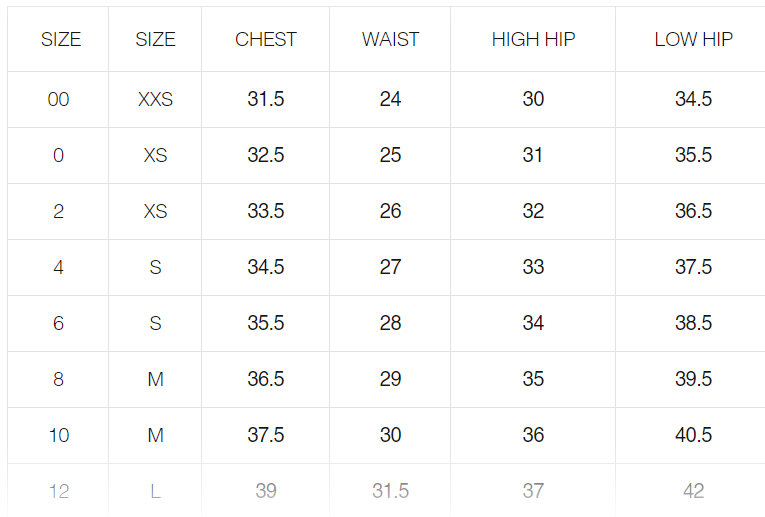Select numeric size 00 cell
This screenshot has height=517, width=765.
pos(58,100)
